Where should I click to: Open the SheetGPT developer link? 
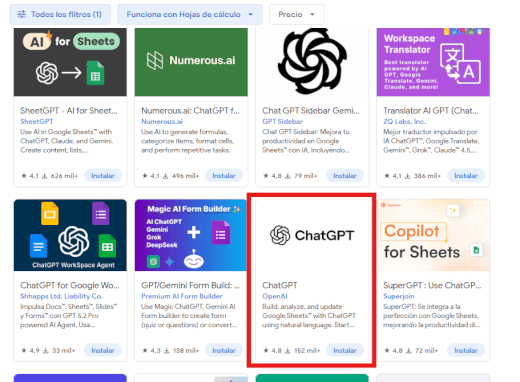tap(37, 121)
